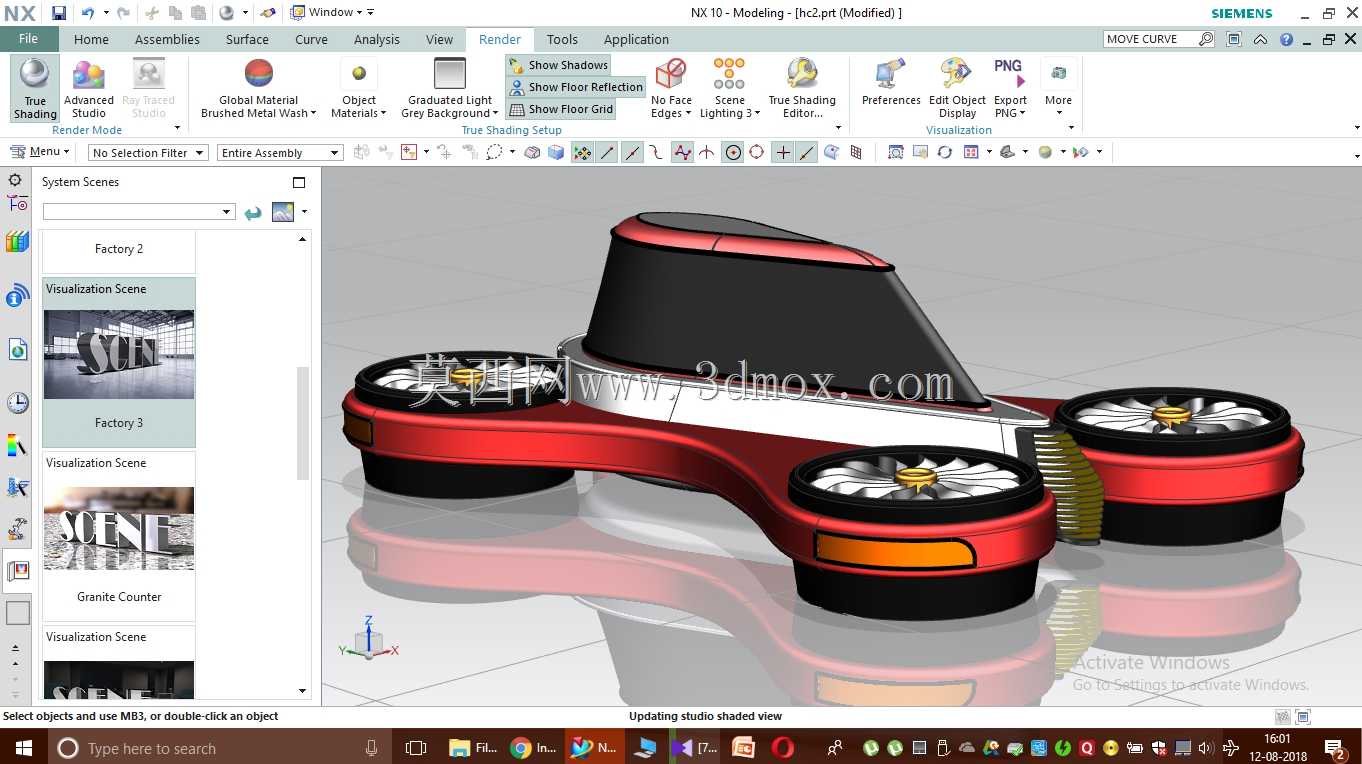The width and height of the screenshot is (1362, 764).
Task: Open Advanced Studio render mode
Action: 89,88
